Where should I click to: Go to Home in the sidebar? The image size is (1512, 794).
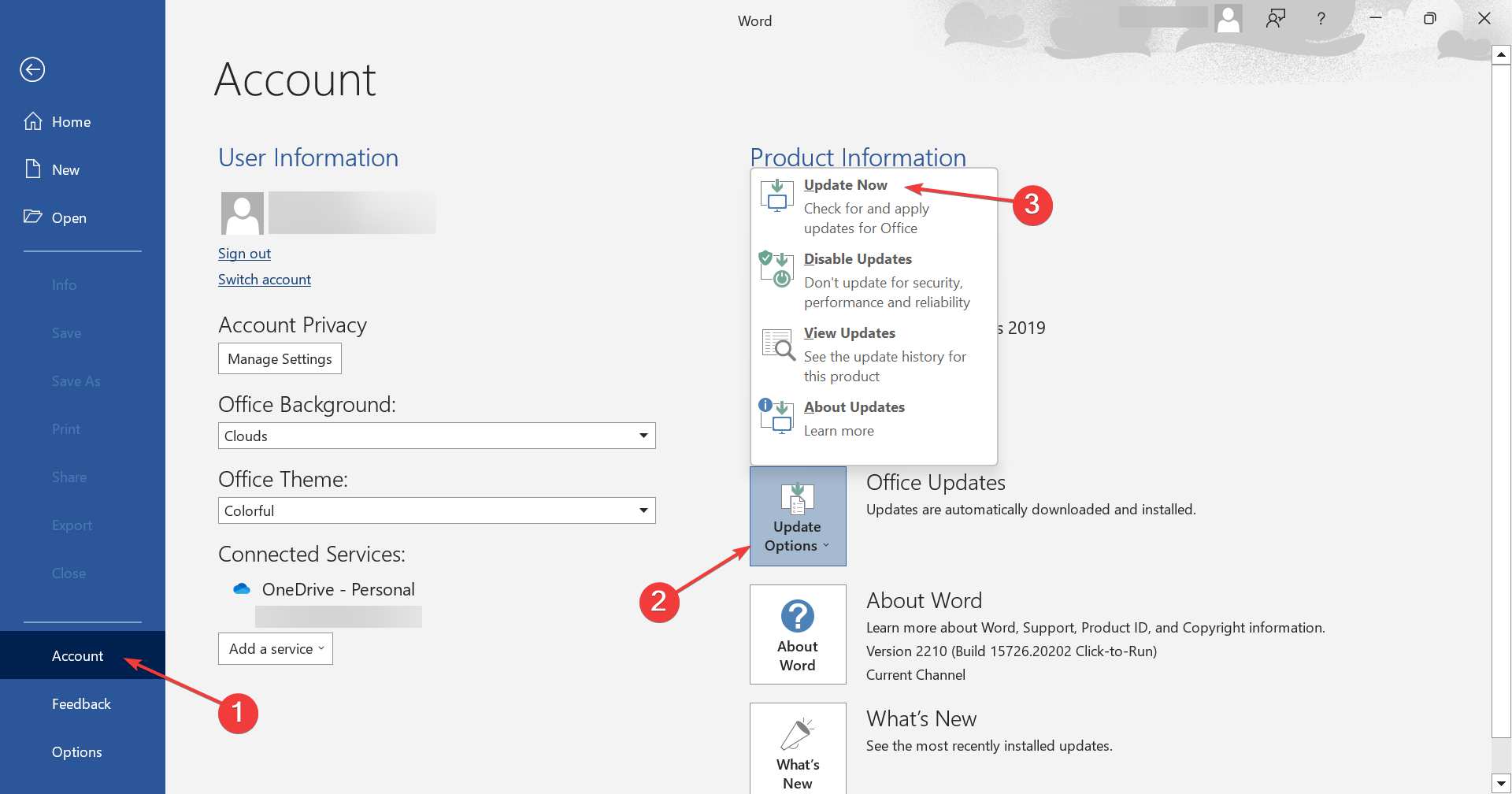tap(83, 121)
